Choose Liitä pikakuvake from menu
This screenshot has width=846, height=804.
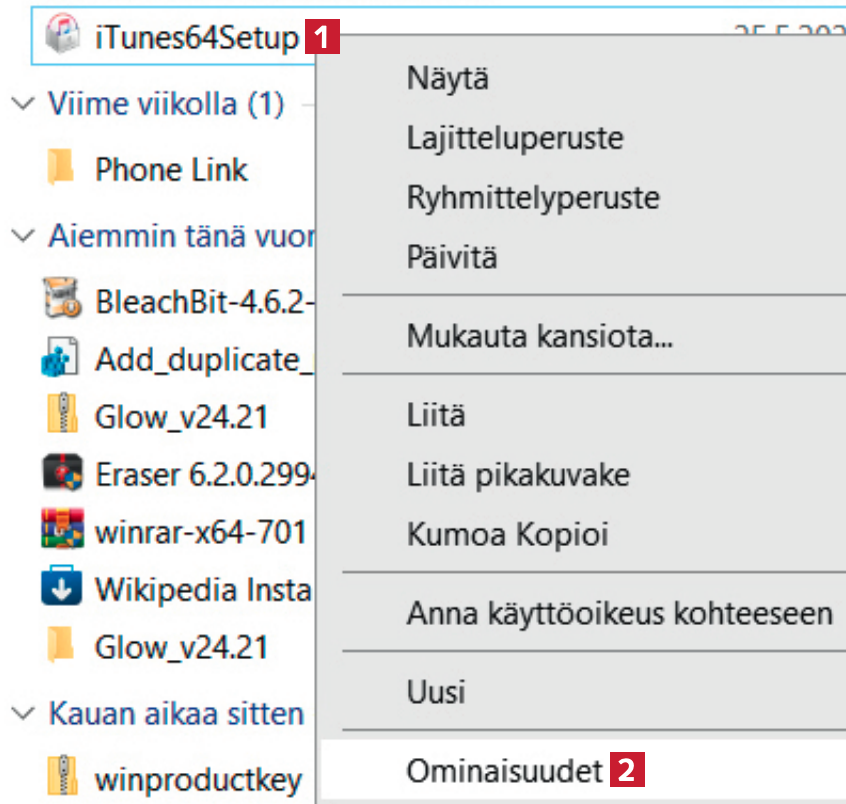518,474
